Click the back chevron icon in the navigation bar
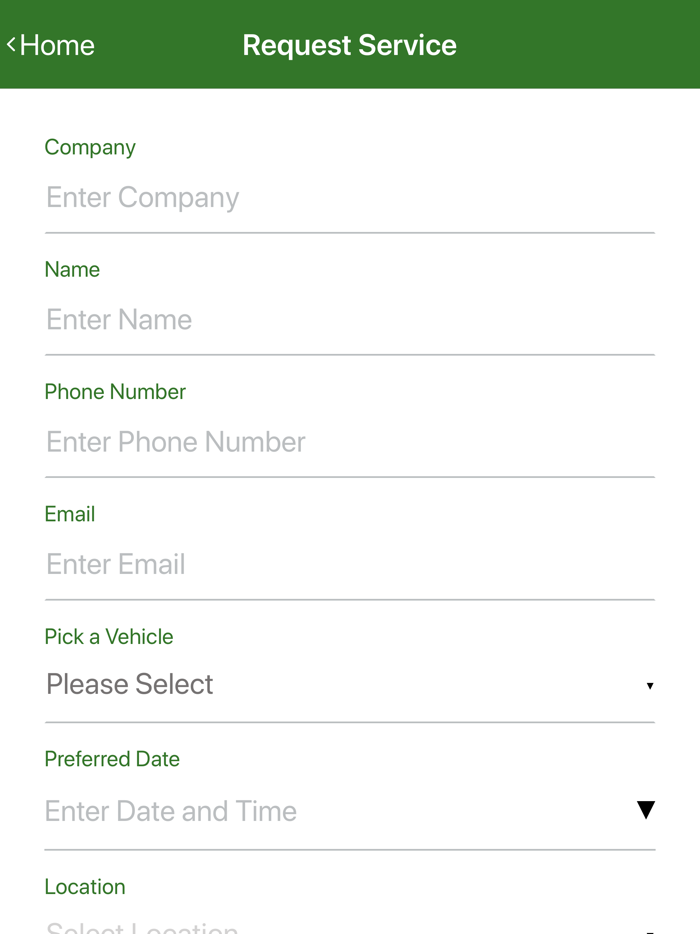Screen dimensions: 700x934 (11, 44)
